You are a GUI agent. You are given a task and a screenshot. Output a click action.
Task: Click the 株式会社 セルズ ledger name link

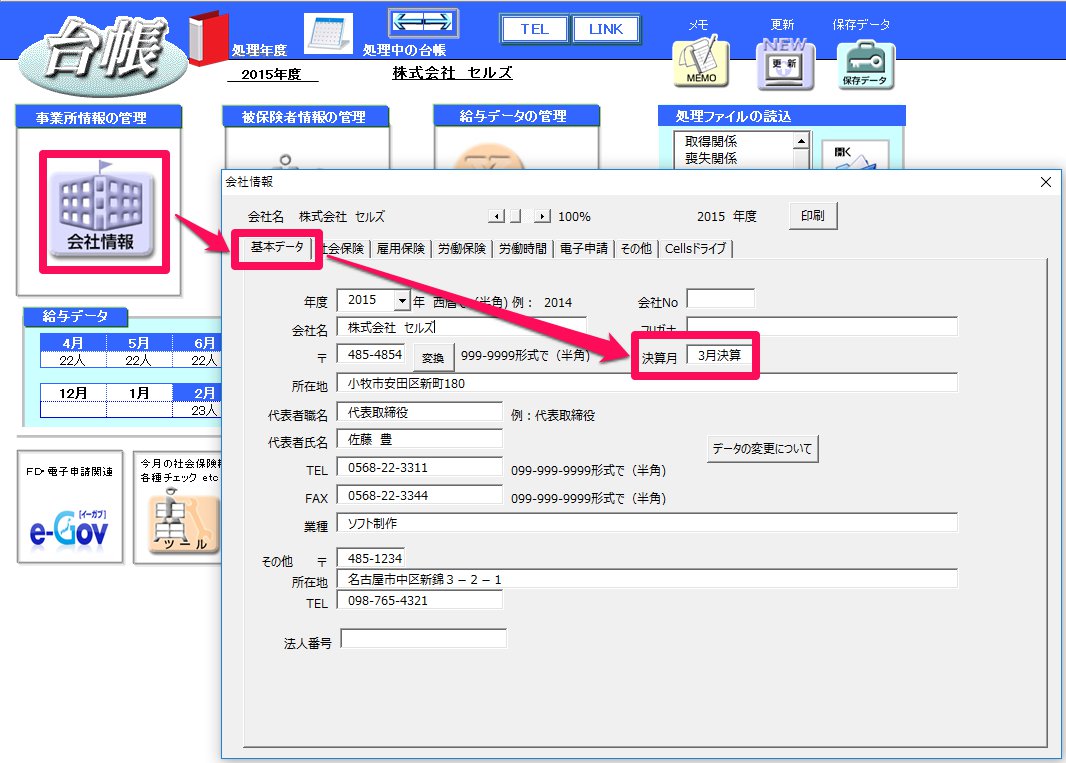453,73
